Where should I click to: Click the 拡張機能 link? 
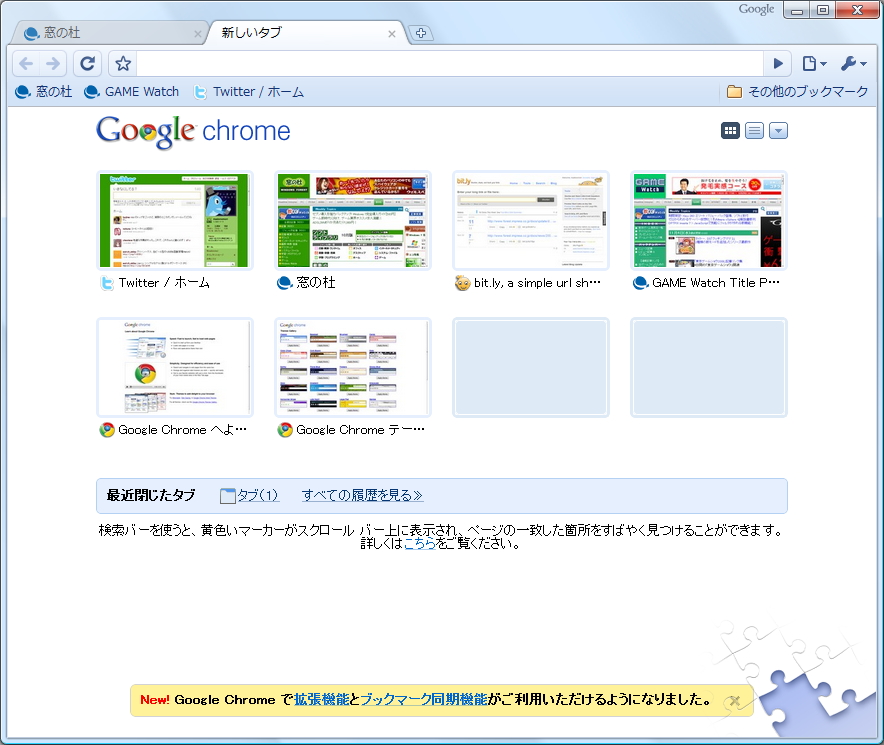click(x=318, y=700)
